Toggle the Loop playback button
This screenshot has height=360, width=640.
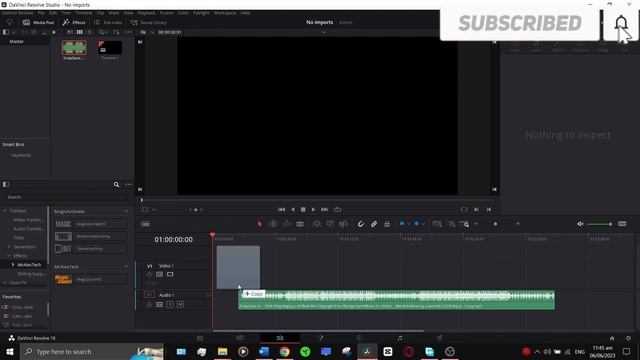pyautogui.click(x=337, y=209)
